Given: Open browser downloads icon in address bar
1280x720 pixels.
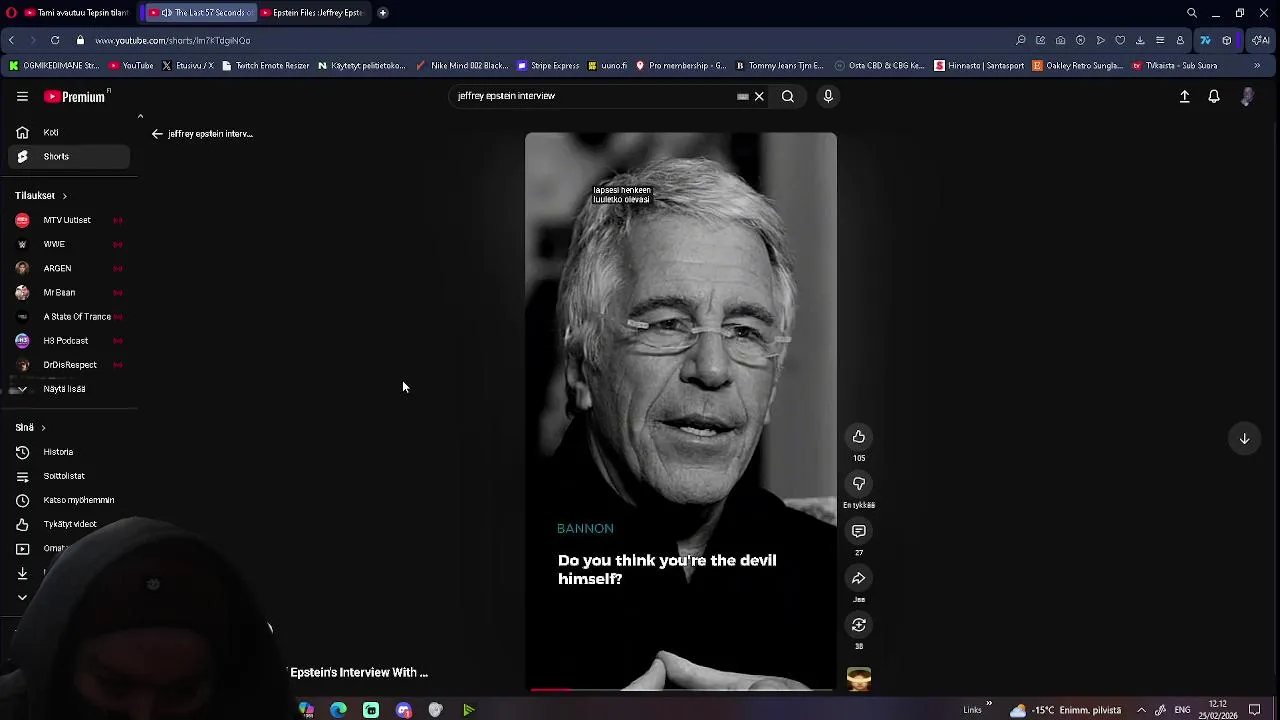Looking at the screenshot, I should point(1140,40).
